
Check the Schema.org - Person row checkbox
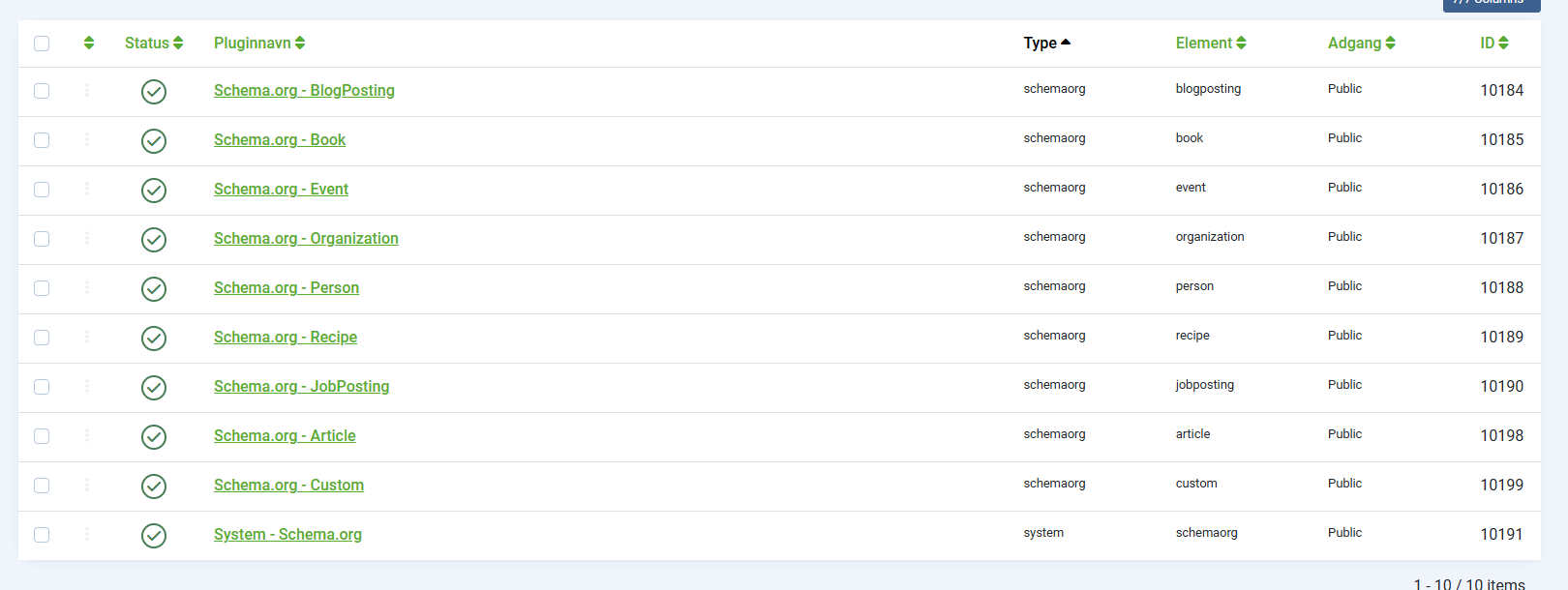(x=42, y=288)
